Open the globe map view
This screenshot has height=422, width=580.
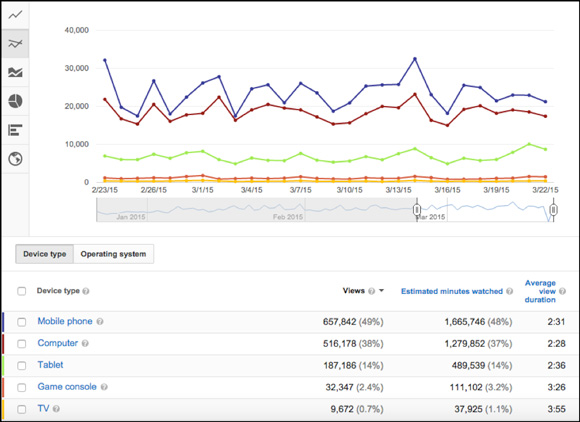(15, 159)
